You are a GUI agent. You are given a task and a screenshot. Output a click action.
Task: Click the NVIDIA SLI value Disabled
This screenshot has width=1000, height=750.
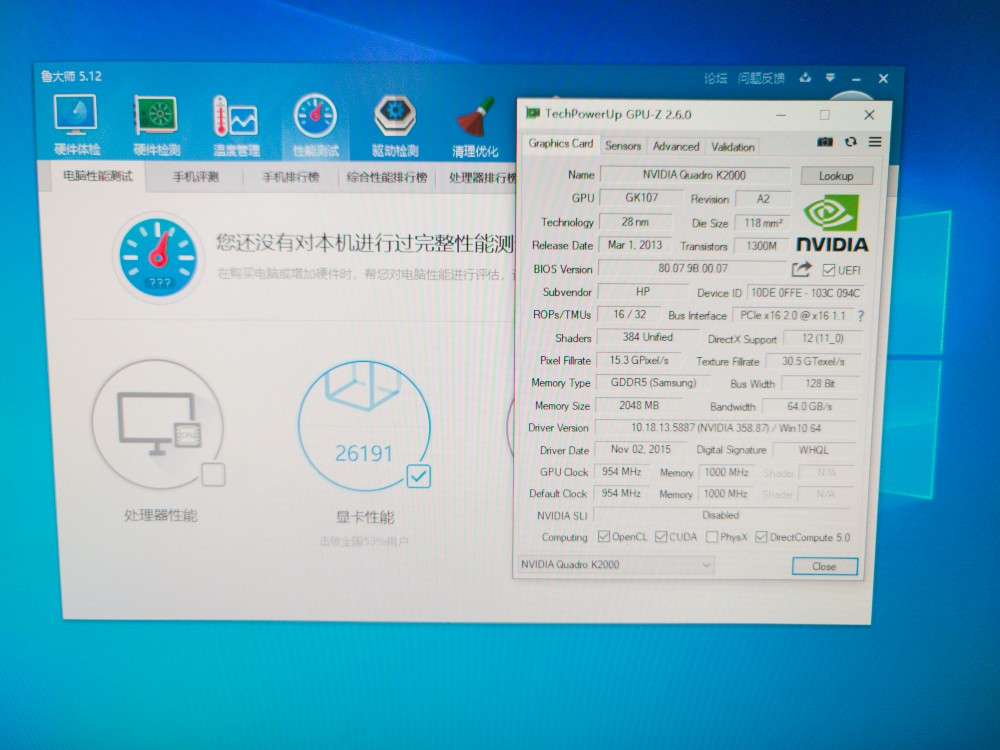[x=721, y=515]
